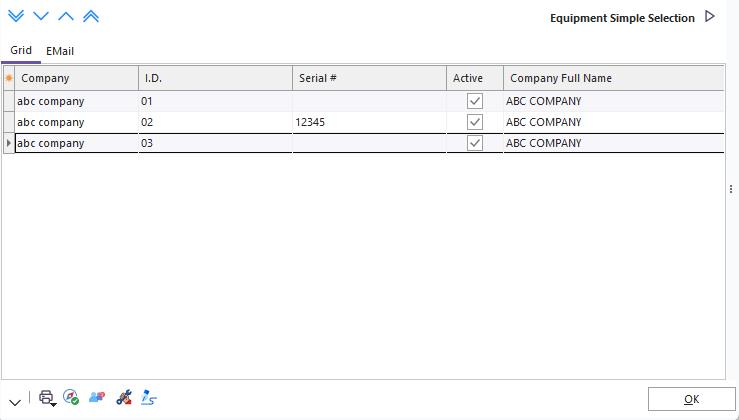Image resolution: width=739 pixels, height=420 pixels.
Task: Click the single down chevron arrow
Action: 40,17
